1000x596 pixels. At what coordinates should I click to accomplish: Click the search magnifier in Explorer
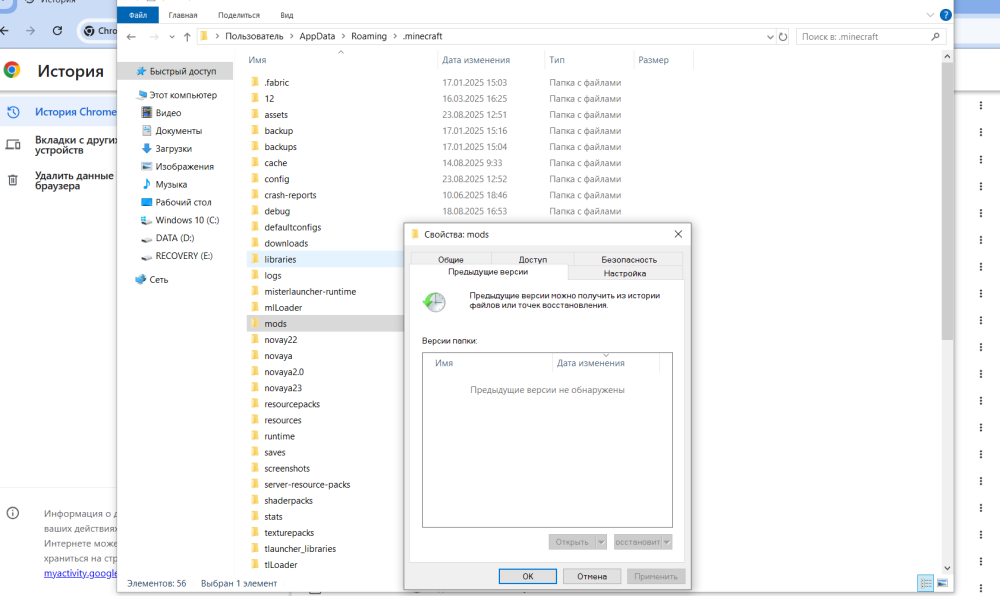[x=935, y=37]
